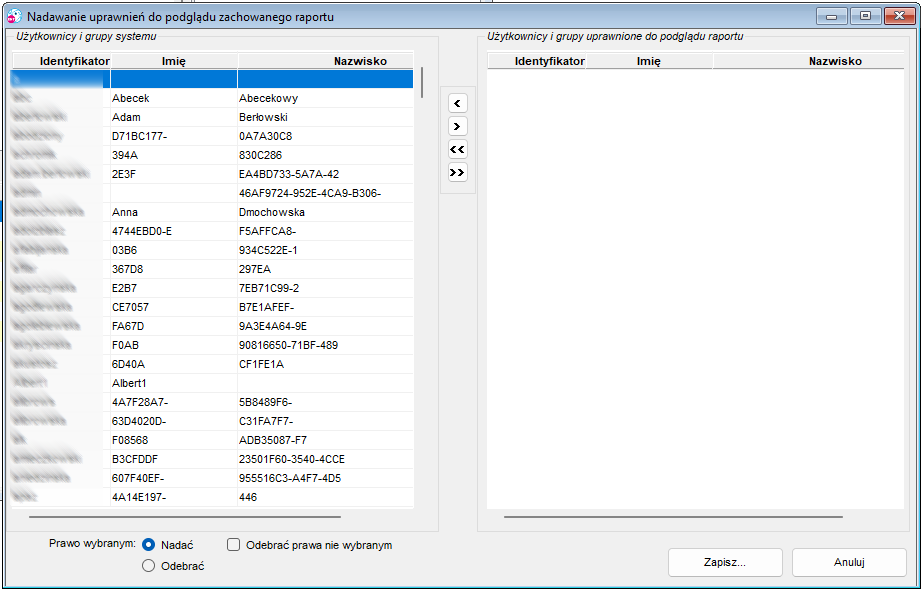The image size is (922, 590).
Task: Enable Odebrać prawa nie wybranym checkbox
Action: (x=234, y=545)
